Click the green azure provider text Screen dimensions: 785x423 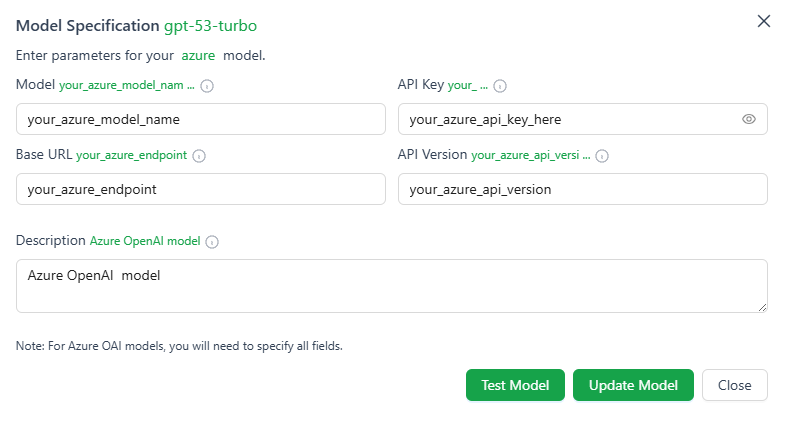pyautogui.click(x=198, y=56)
